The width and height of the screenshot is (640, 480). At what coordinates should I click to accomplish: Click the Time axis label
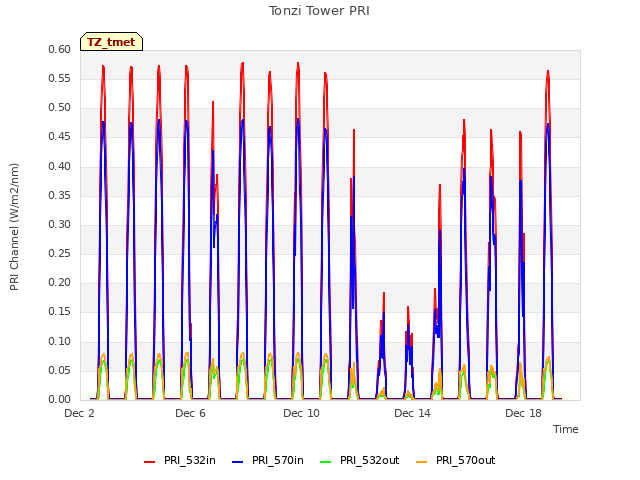tap(566, 429)
